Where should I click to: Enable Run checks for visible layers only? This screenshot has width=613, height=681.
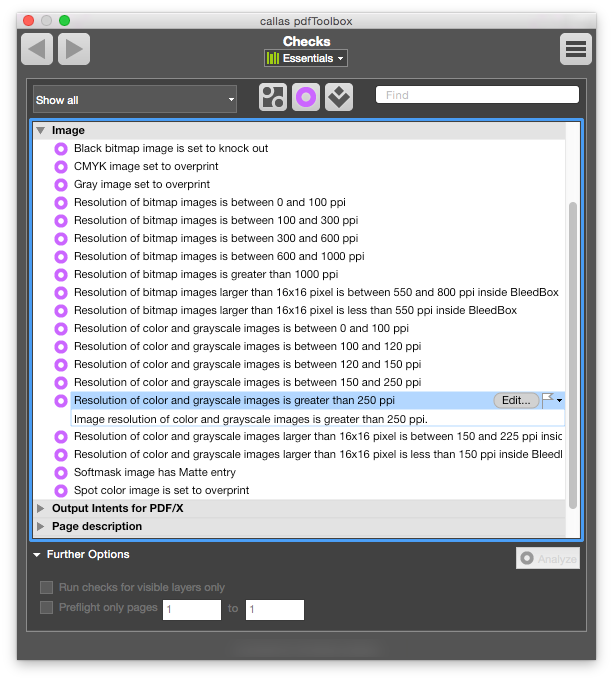click(x=46, y=588)
